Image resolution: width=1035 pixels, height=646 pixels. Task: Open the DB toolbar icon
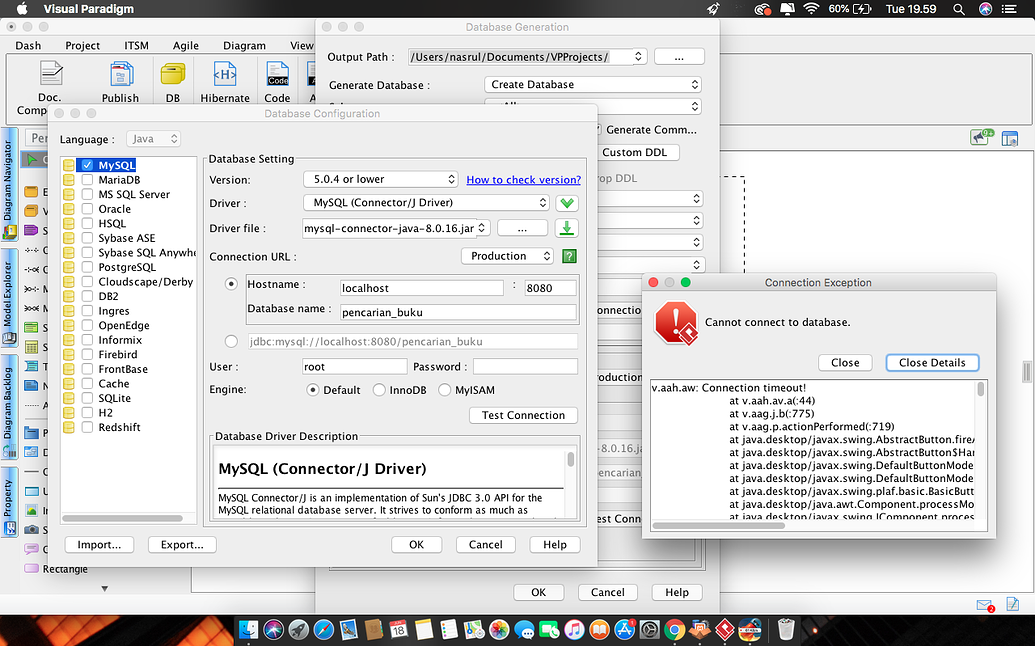[x=173, y=75]
